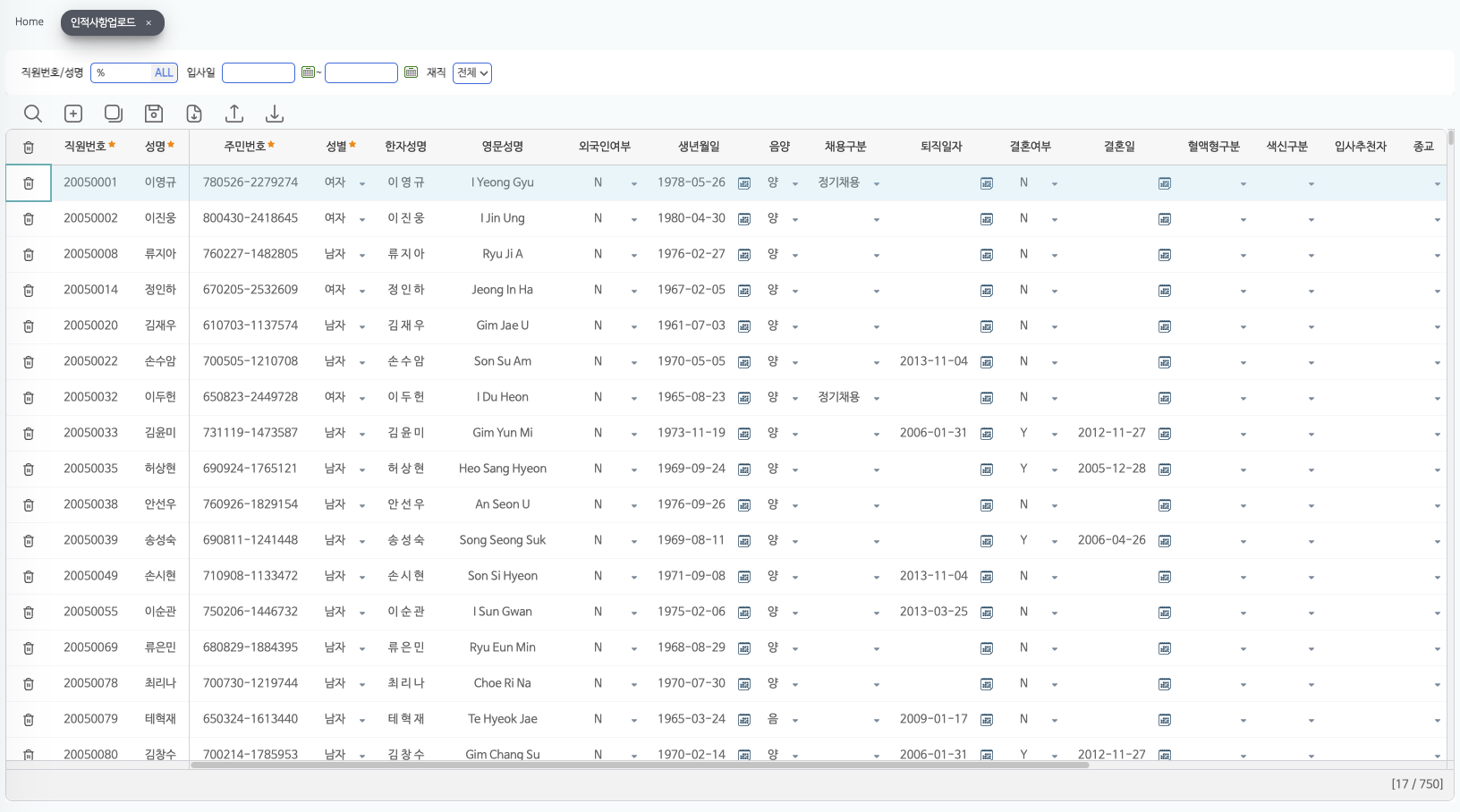This screenshot has height=812, width=1460.
Task: Click the copy row toolbar icon
Action: 114,114
